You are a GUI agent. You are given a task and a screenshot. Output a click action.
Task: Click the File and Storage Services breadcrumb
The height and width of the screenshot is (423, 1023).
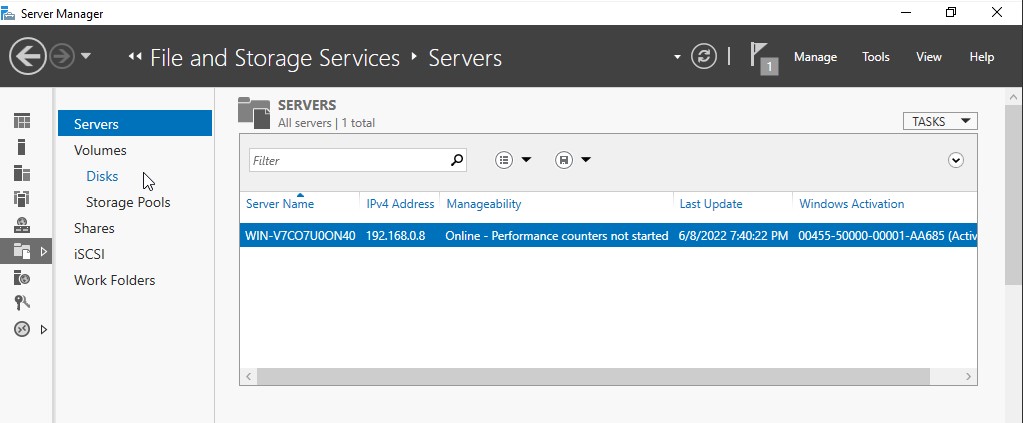275,57
